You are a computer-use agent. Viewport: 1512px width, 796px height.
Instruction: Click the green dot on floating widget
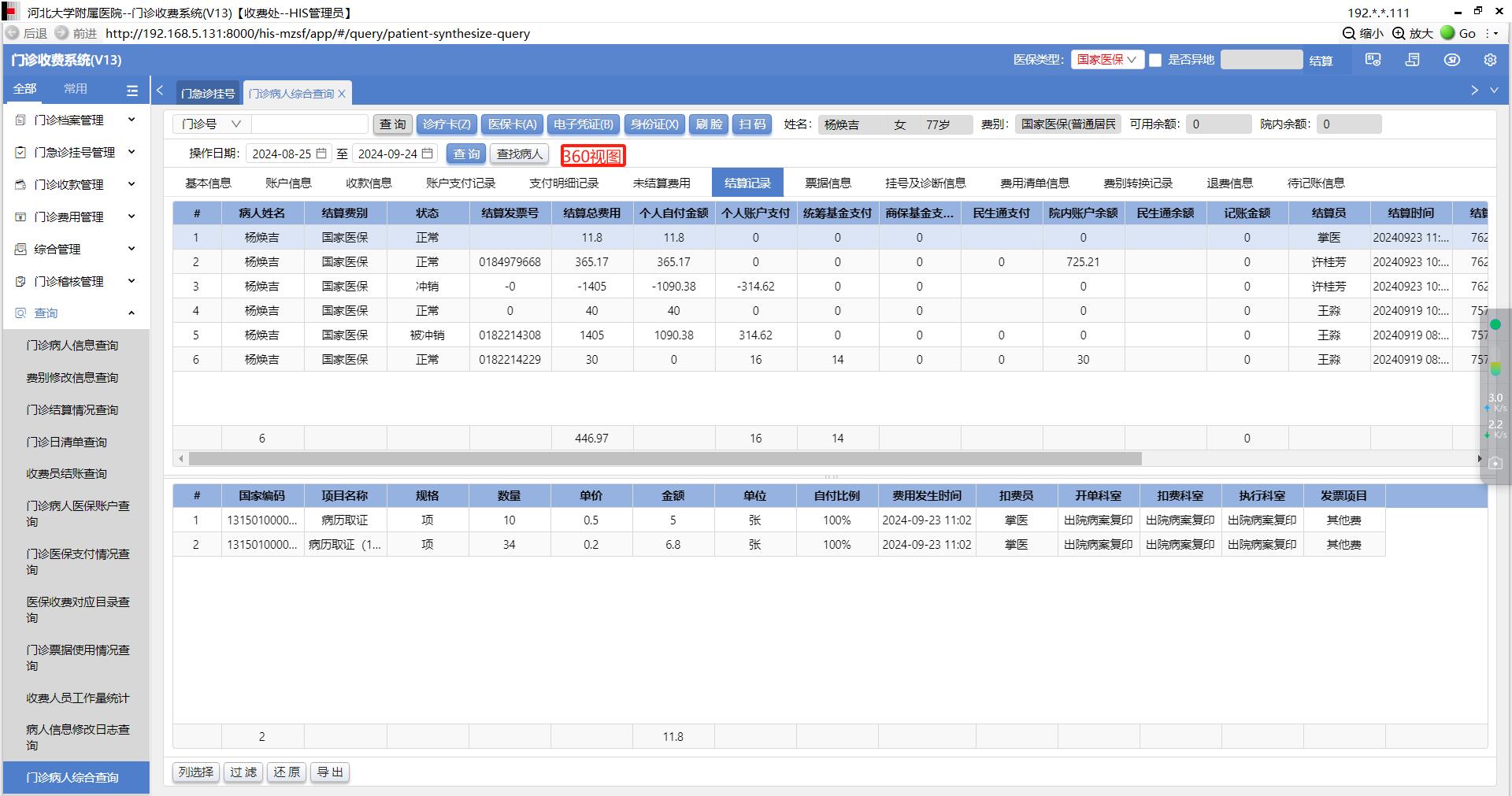[1495, 324]
